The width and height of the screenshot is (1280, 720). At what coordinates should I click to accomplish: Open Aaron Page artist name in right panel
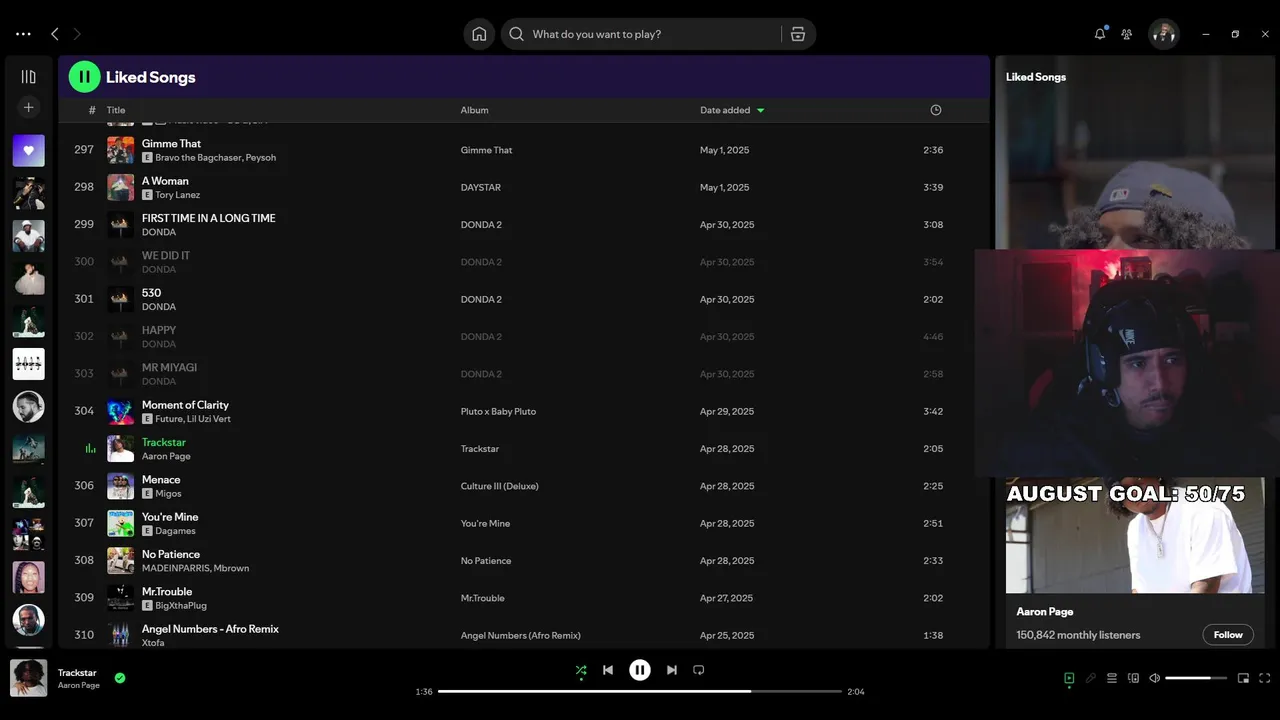tap(1045, 612)
